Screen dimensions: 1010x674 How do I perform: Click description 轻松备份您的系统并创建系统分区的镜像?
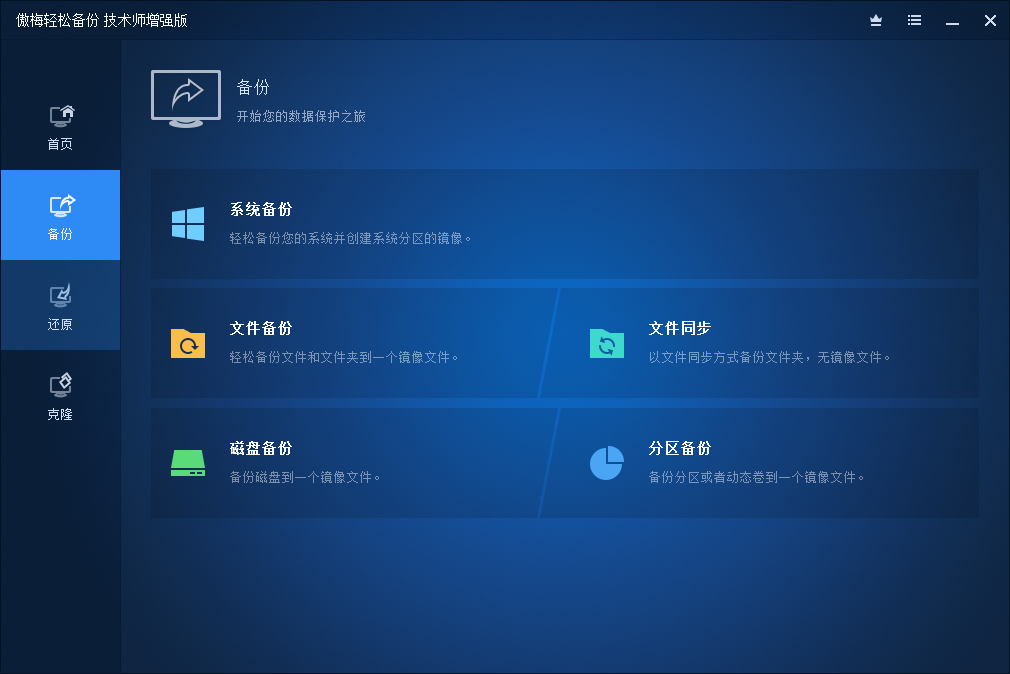[350, 238]
